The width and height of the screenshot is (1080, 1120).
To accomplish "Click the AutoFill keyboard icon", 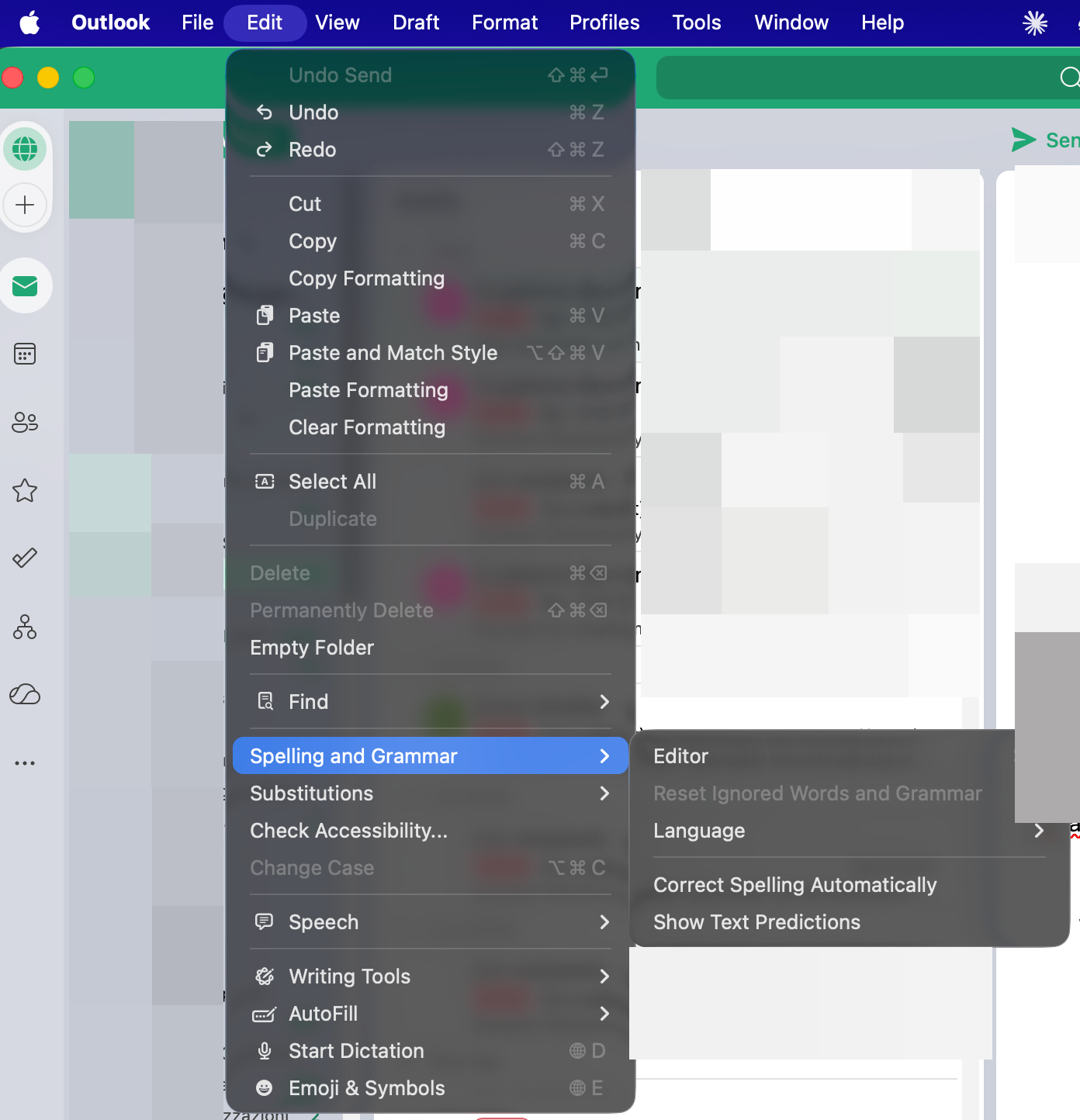I will [265, 1014].
